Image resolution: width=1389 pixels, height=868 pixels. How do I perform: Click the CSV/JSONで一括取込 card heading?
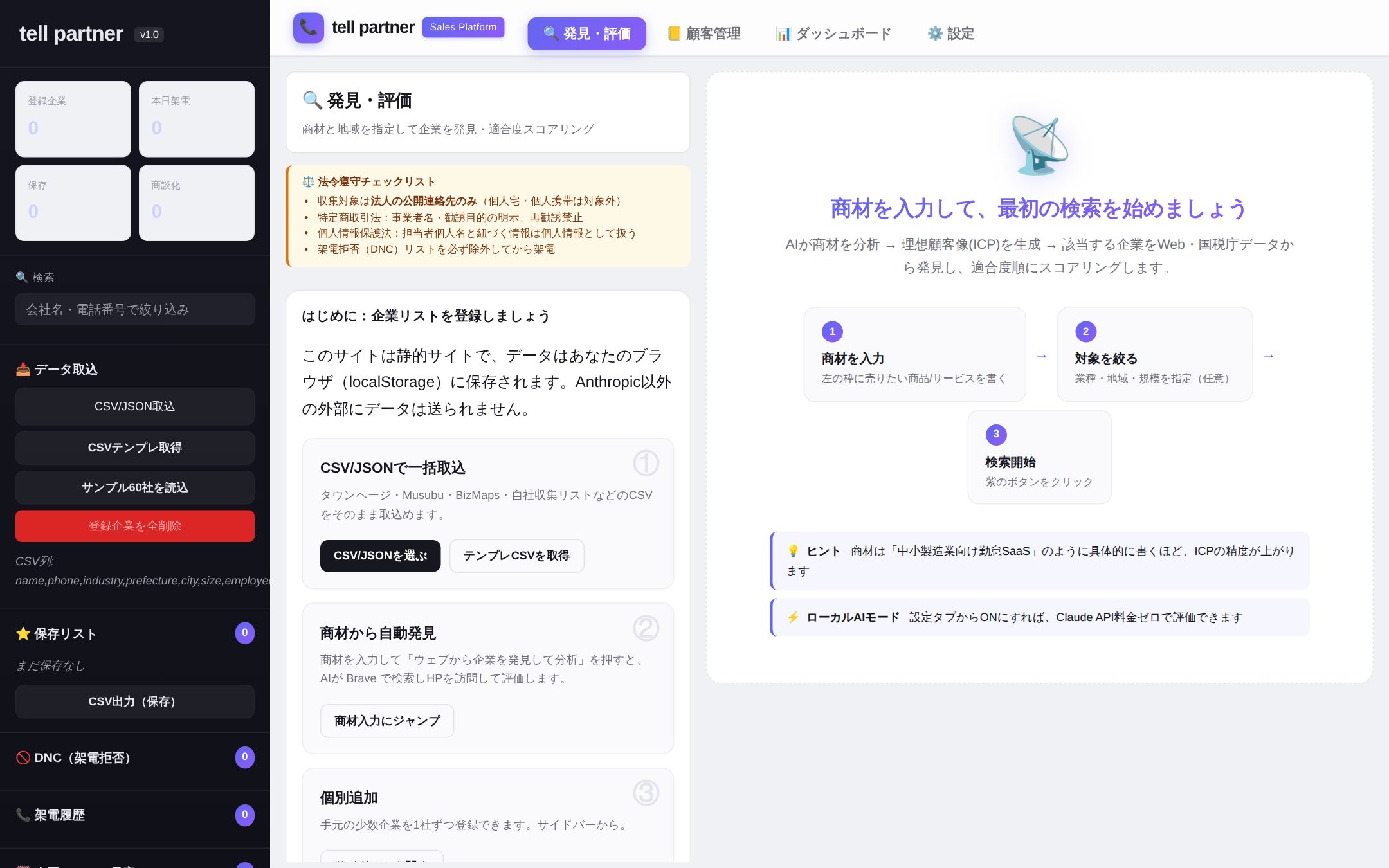point(393,468)
